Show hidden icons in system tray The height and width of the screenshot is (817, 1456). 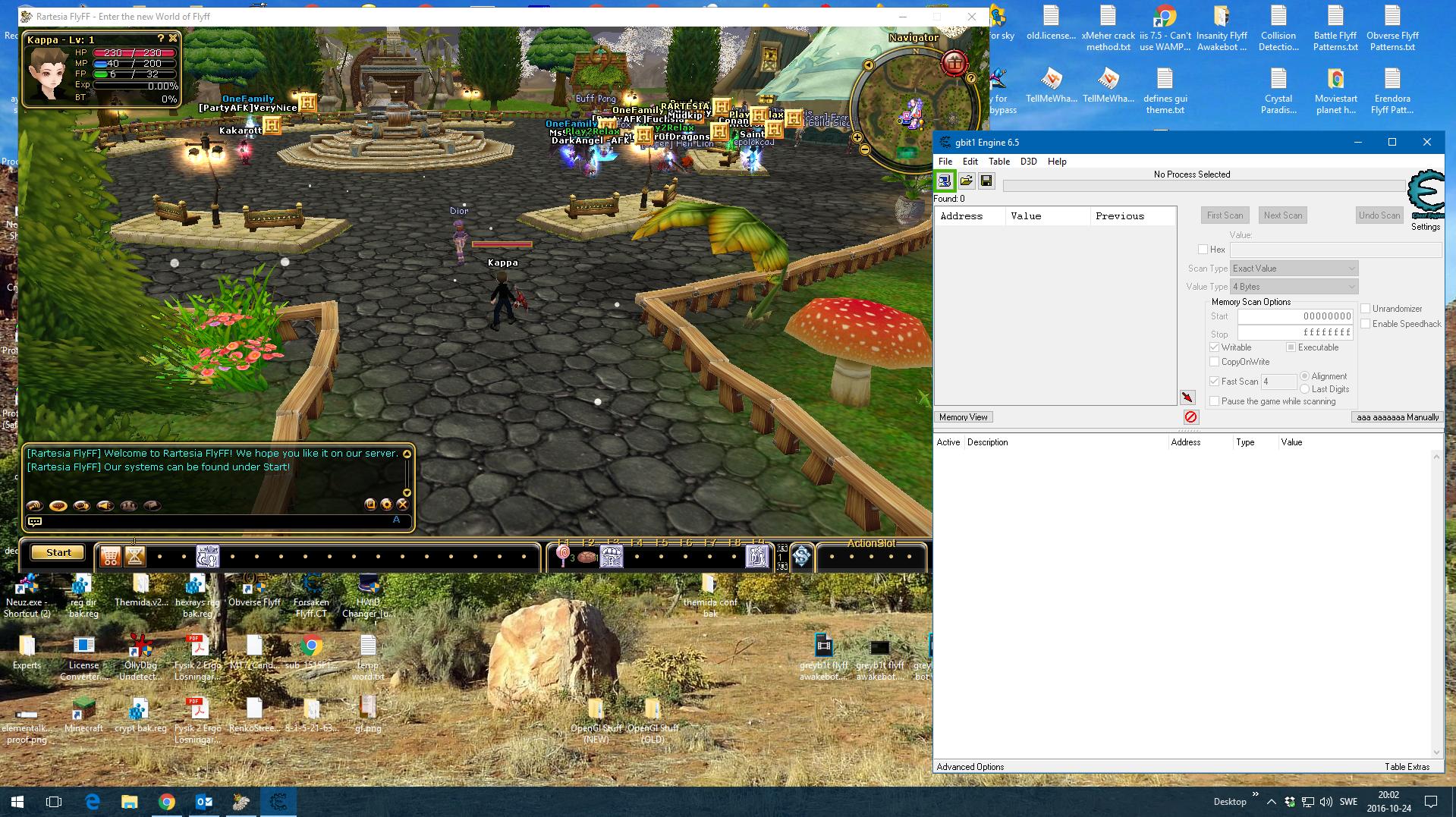pos(1271,802)
